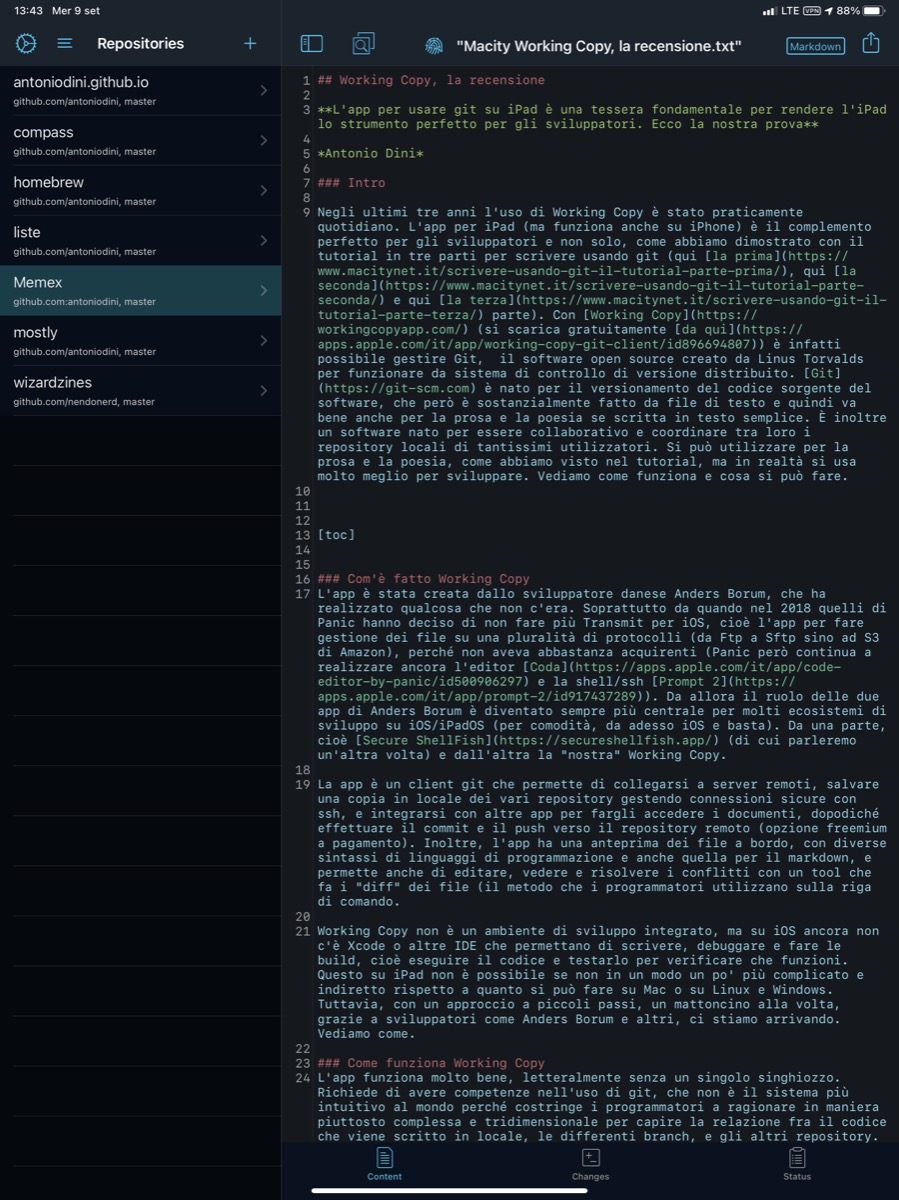
Task: Expand chevron for wizardzines row
Action: tap(264, 390)
